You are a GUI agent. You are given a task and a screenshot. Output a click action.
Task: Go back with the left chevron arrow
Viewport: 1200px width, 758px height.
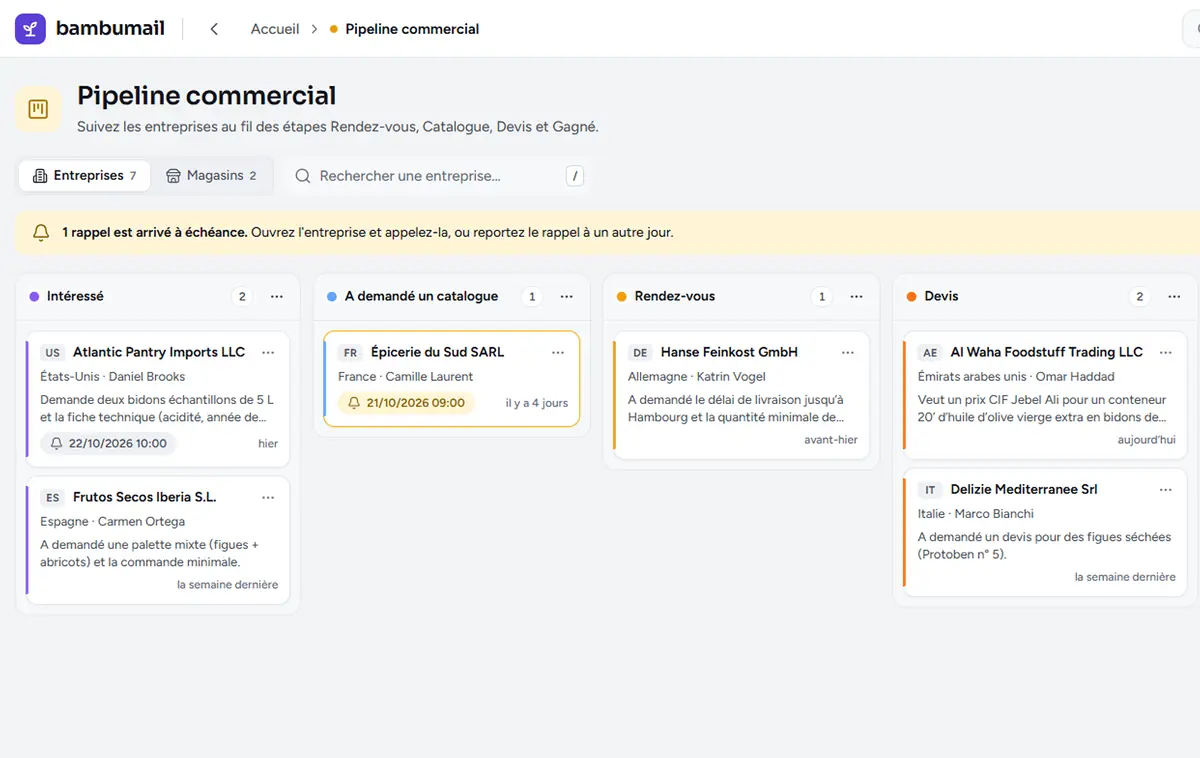click(x=214, y=29)
